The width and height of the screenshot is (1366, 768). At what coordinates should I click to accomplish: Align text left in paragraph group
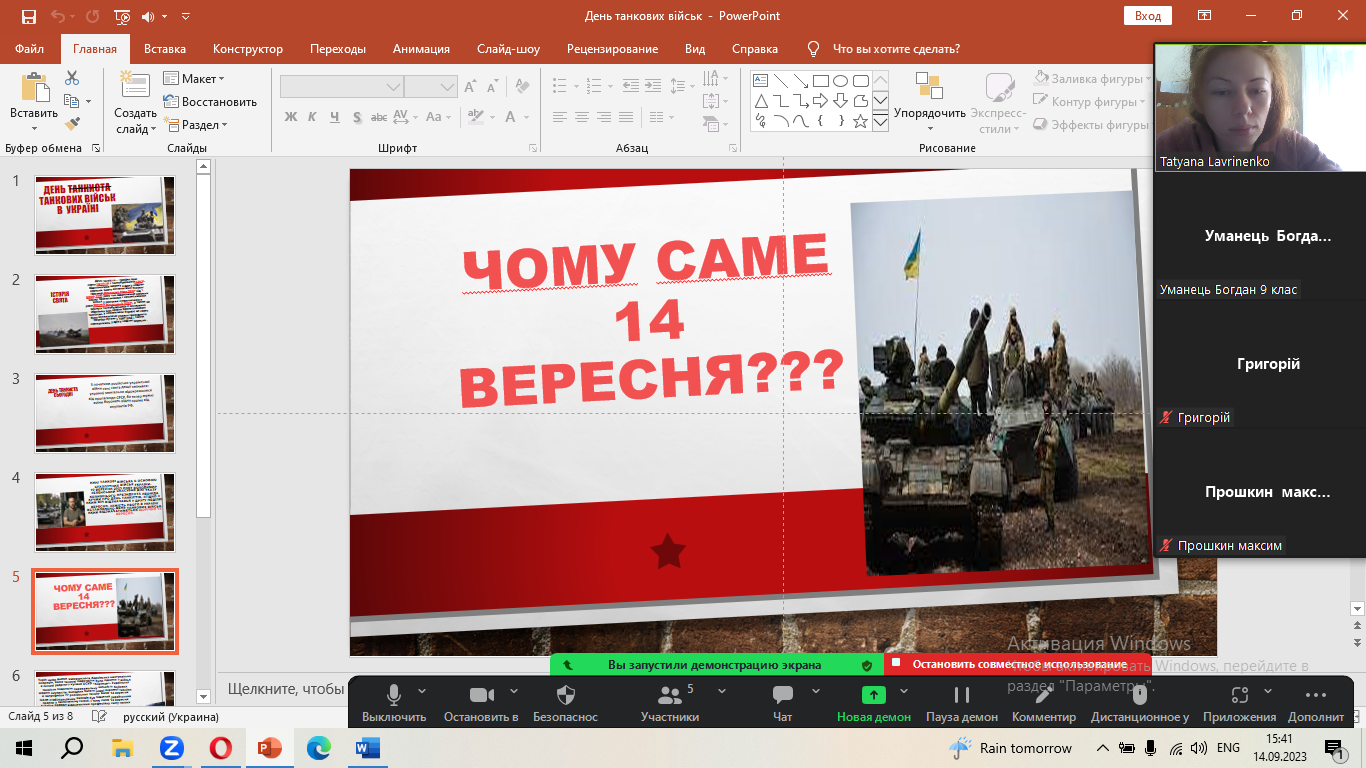(x=560, y=117)
